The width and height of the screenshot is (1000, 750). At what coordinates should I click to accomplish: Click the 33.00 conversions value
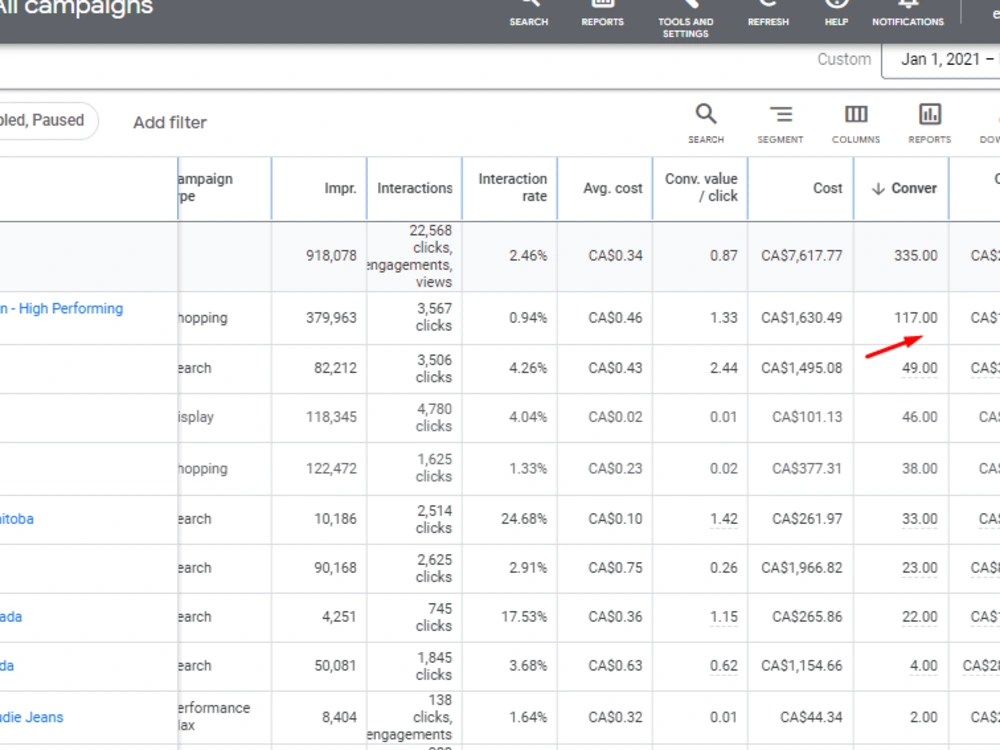(x=919, y=519)
